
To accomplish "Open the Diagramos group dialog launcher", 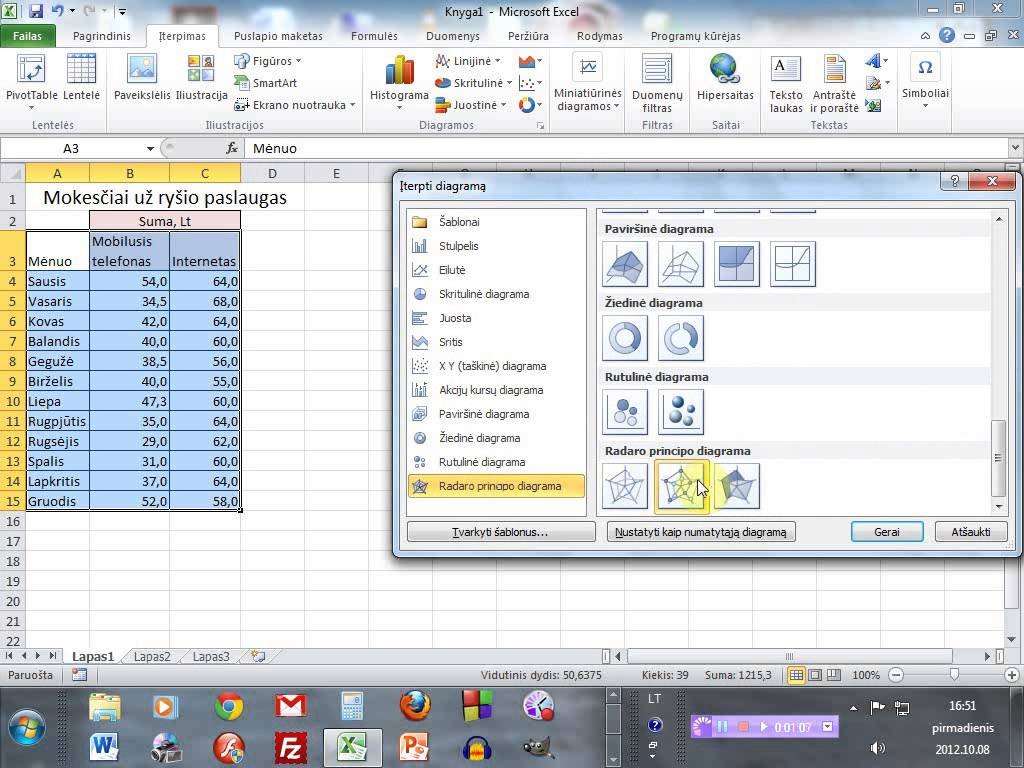I will click(x=540, y=125).
